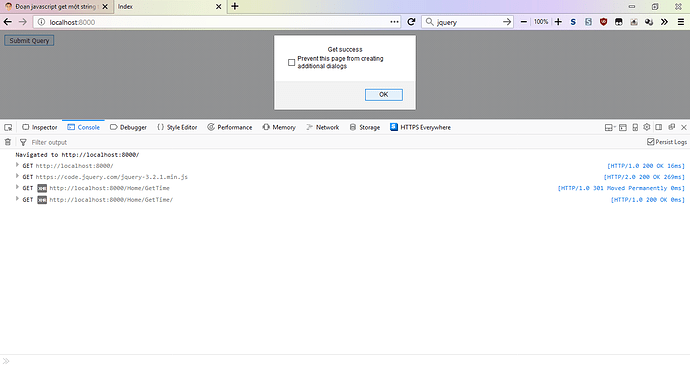Switch to the 'Doan javascript get mot string' tab

pos(56,7)
